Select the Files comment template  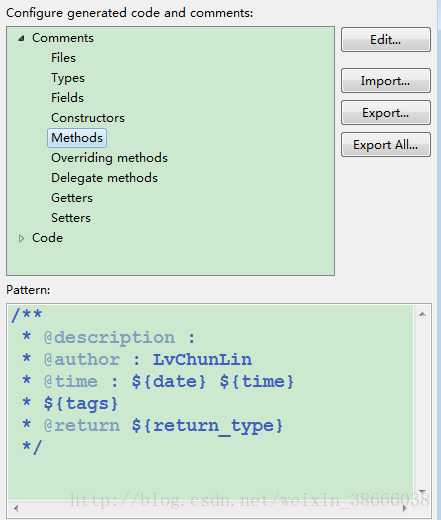(x=63, y=58)
